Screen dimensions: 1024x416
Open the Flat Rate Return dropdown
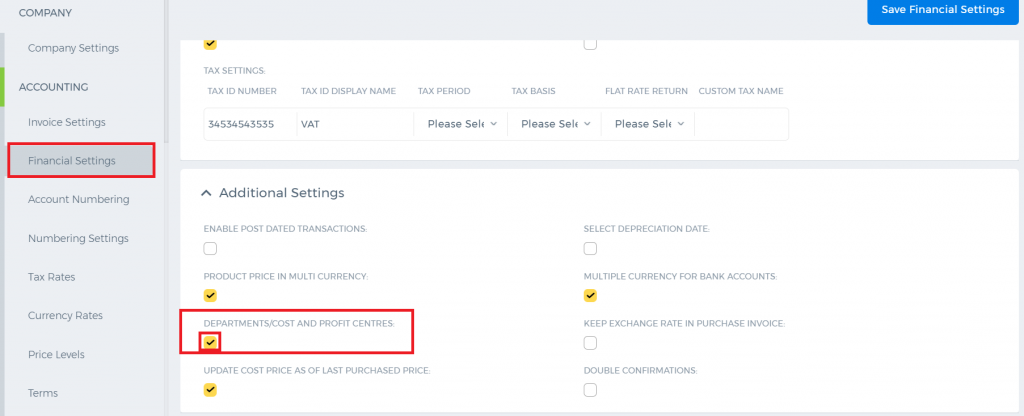tap(649, 124)
